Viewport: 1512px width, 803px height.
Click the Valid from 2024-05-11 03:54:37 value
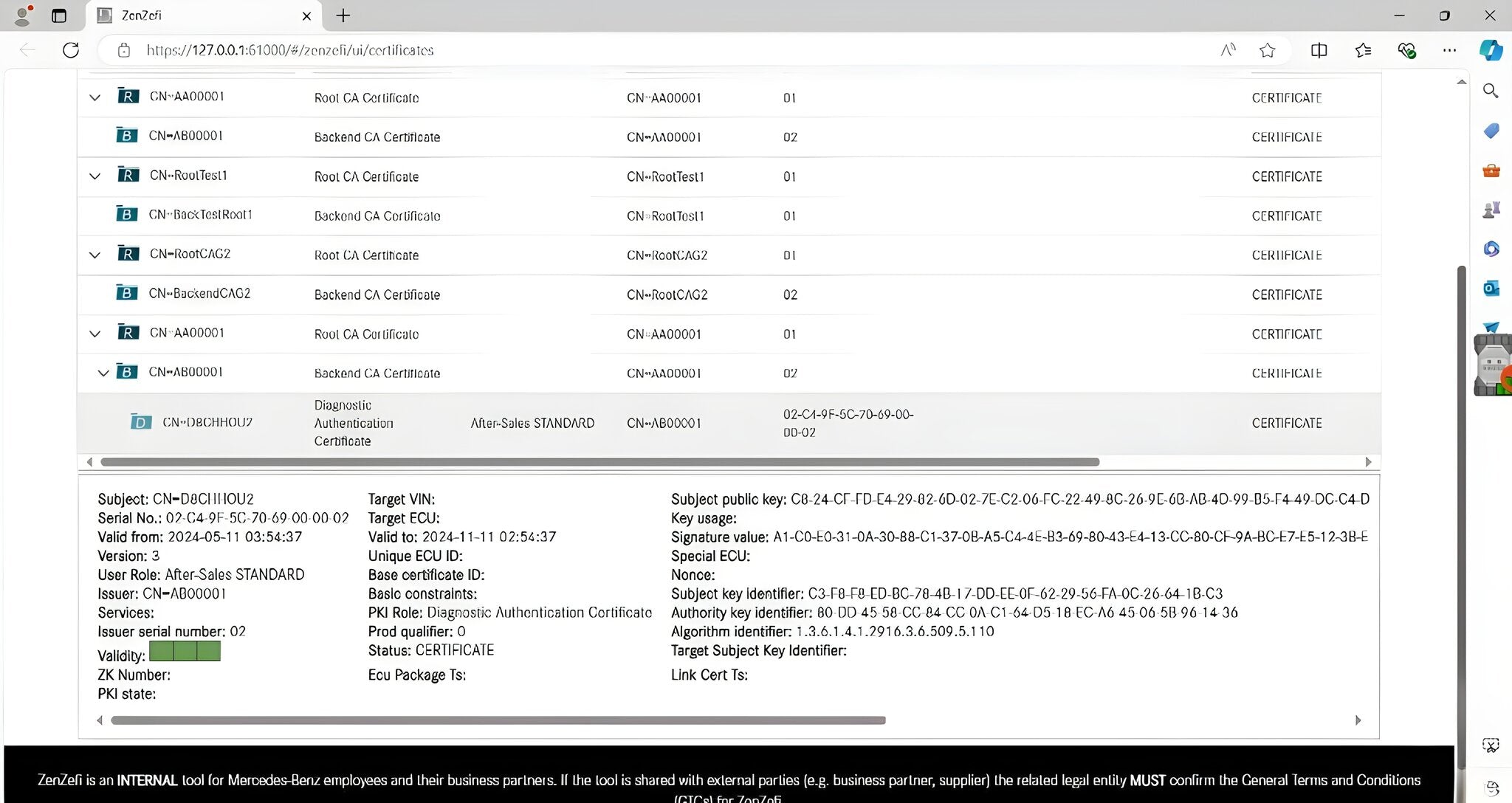pyautogui.click(x=235, y=537)
